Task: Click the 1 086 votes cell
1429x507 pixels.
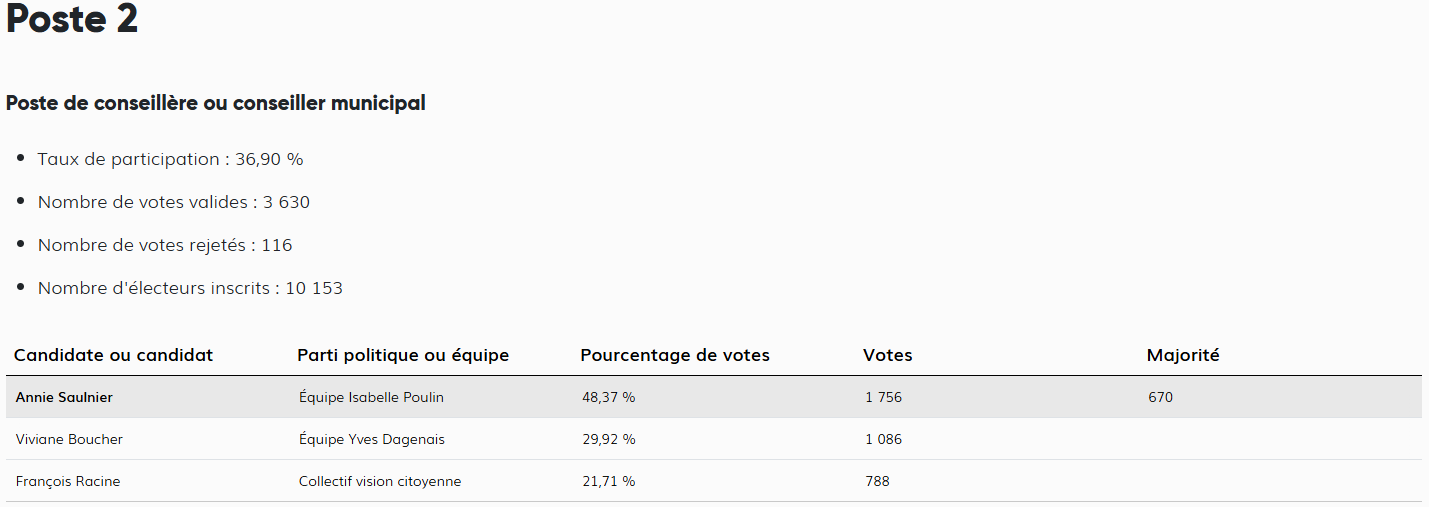Action: click(882, 439)
